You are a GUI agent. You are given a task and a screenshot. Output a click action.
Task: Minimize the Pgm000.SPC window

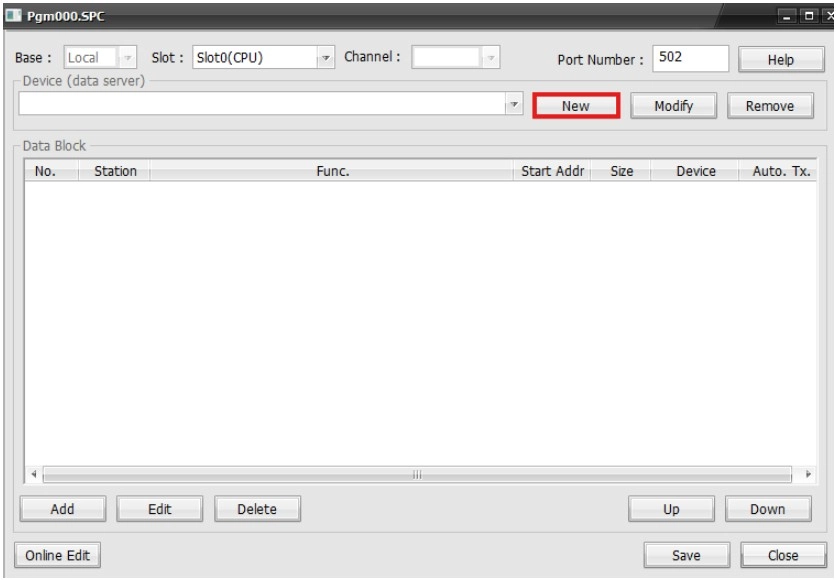(x=787, y=16)
